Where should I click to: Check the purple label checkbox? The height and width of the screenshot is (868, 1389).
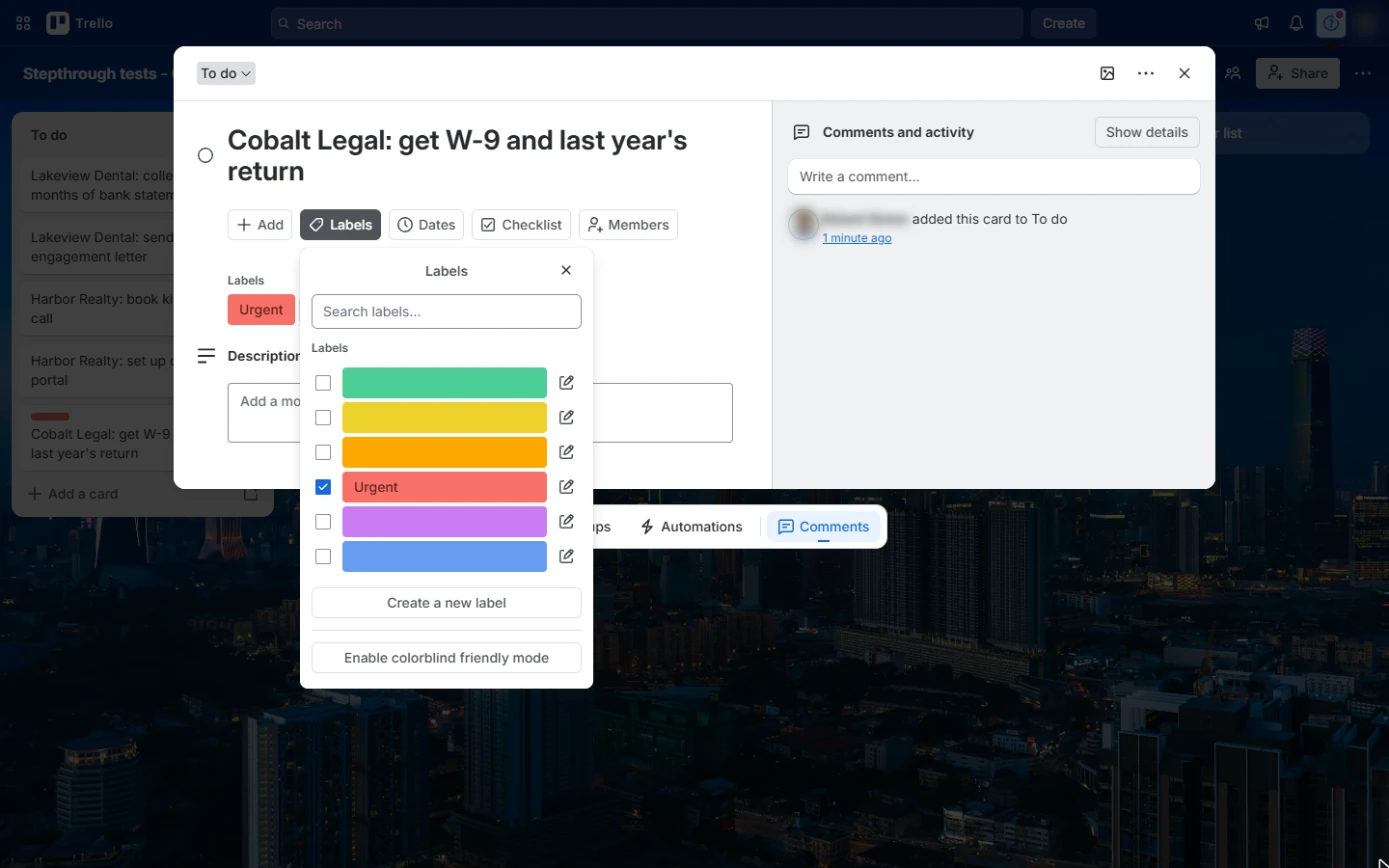tap(323, 521)
